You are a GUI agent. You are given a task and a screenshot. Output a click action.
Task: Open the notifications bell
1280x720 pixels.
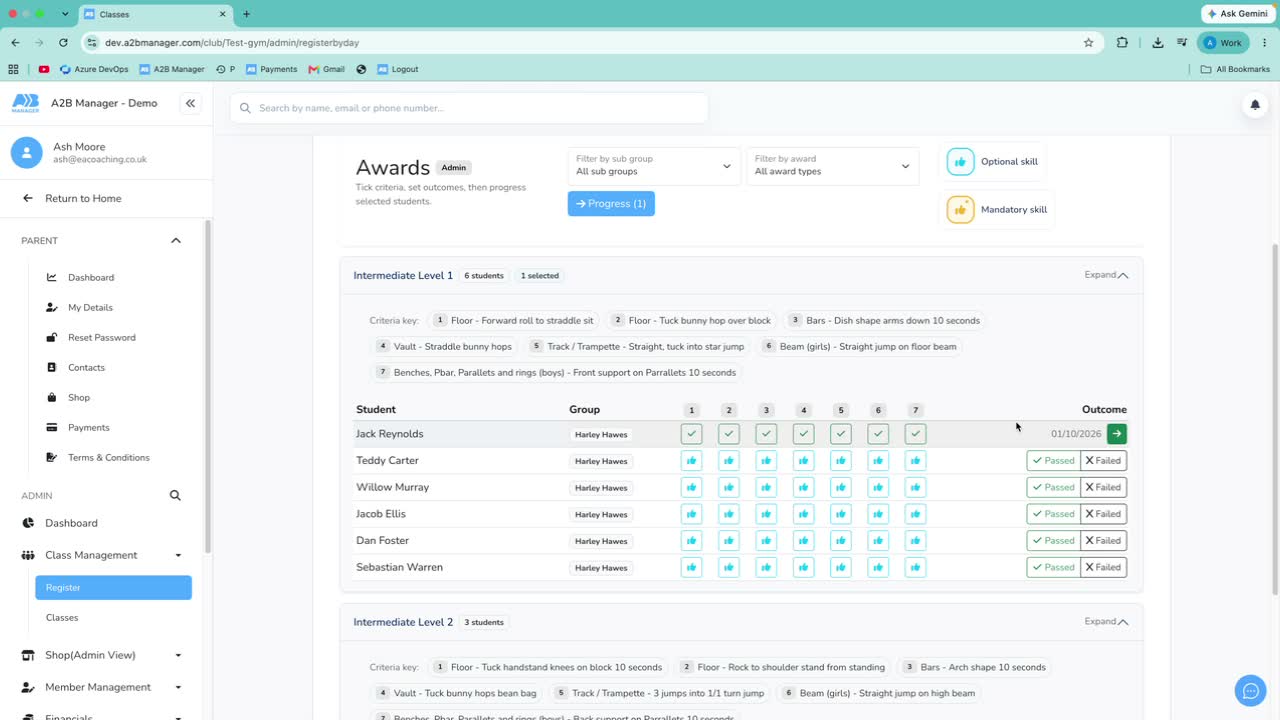(1255, 105)
